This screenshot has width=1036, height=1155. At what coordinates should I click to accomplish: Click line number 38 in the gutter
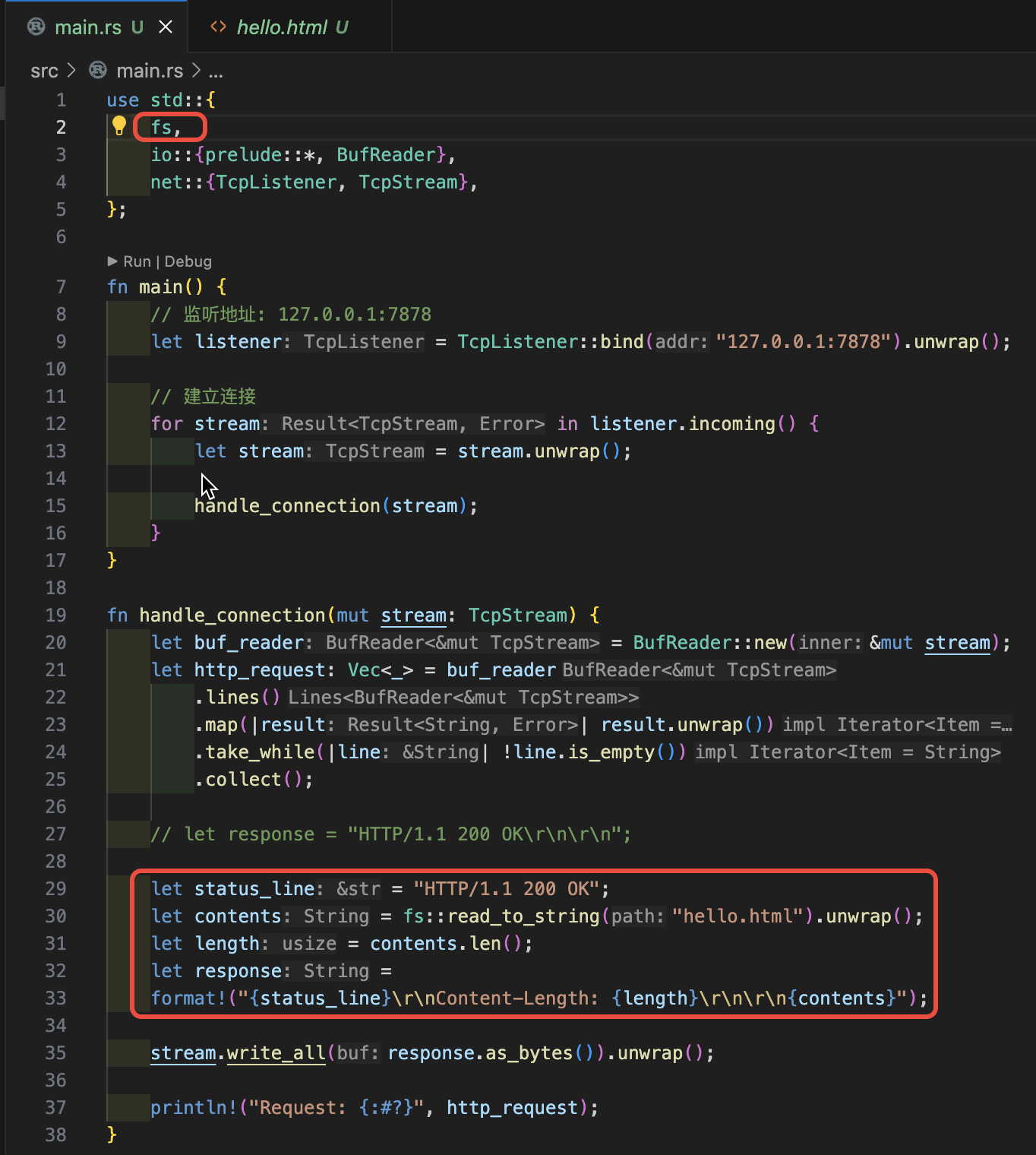pyautogui.click(x=56, y=1134)
